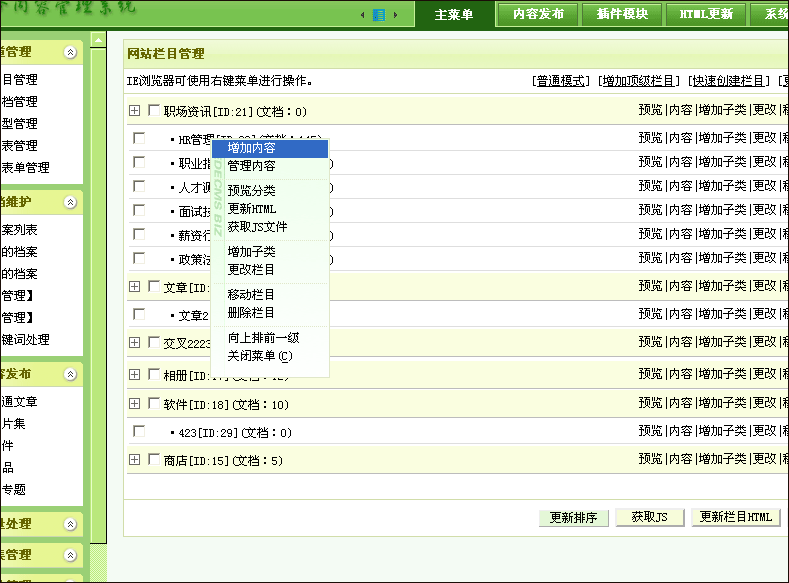Collapse the 内容发布 sidebar section chevron

click(69, 374)
